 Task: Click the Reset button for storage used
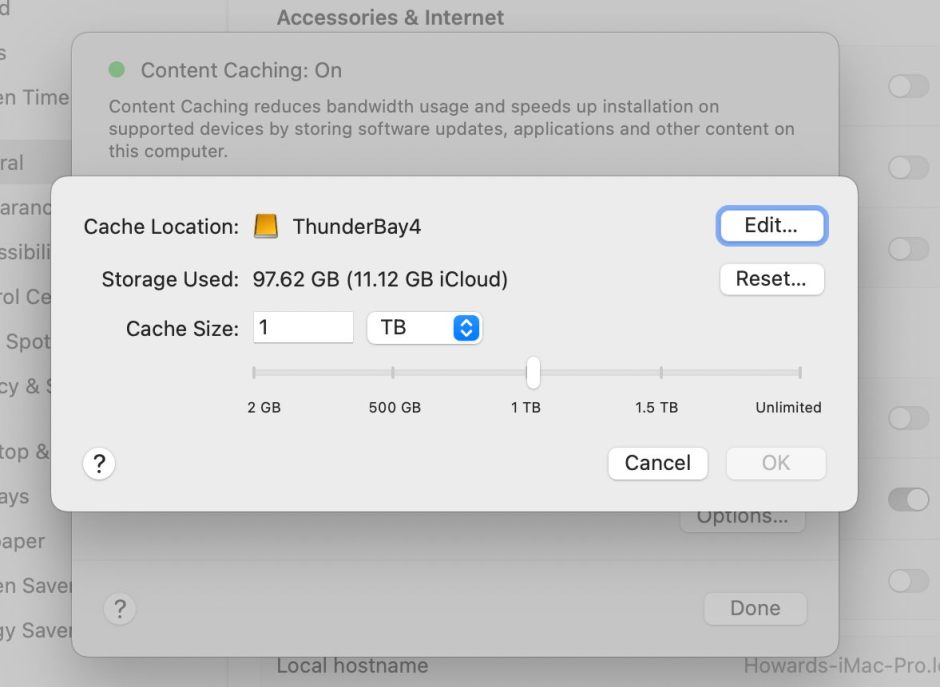coord(771,279)
